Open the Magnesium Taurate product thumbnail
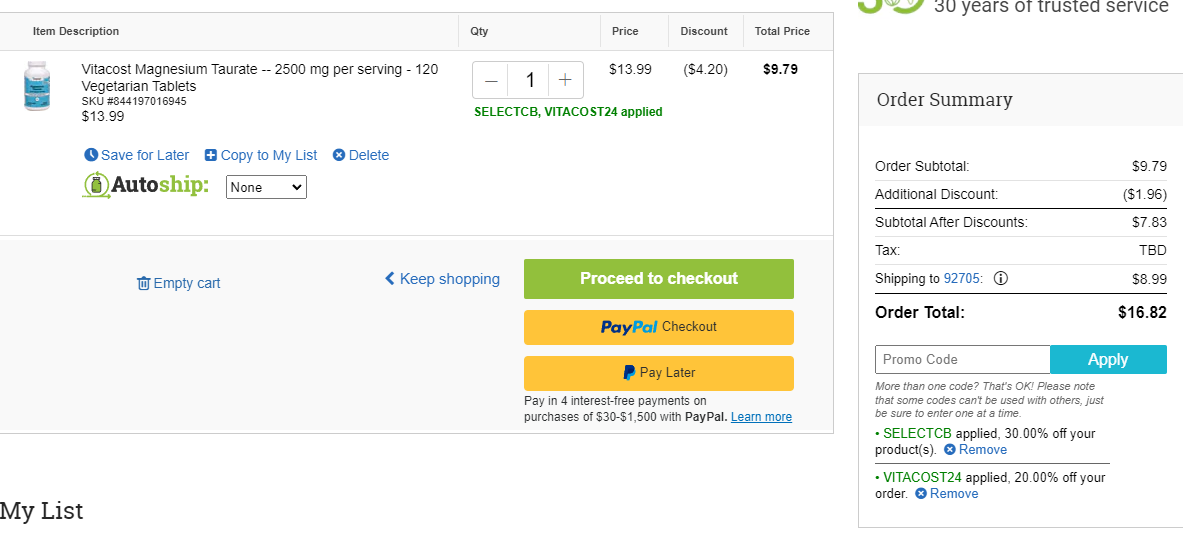 pyautogui.click(x=37, y=86)
